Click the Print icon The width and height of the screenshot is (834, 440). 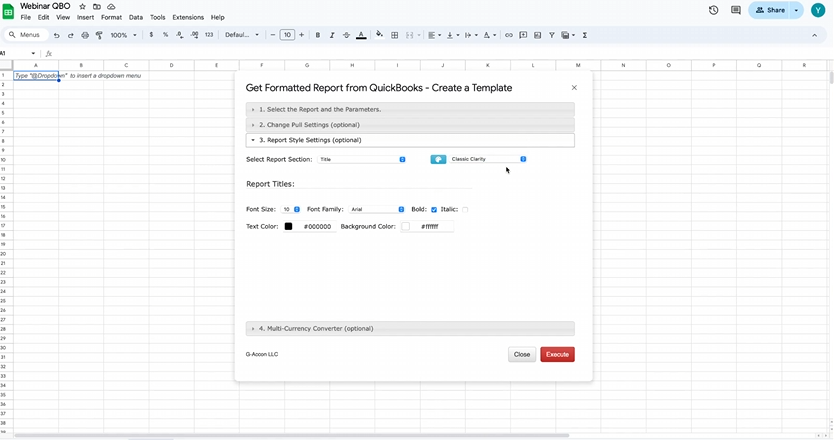[x=85, y=35]
